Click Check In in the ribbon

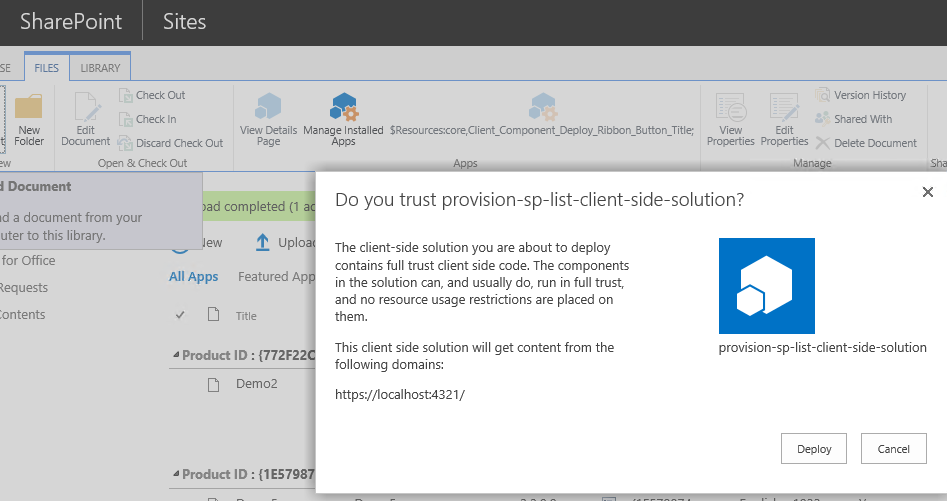pos(148,120)
